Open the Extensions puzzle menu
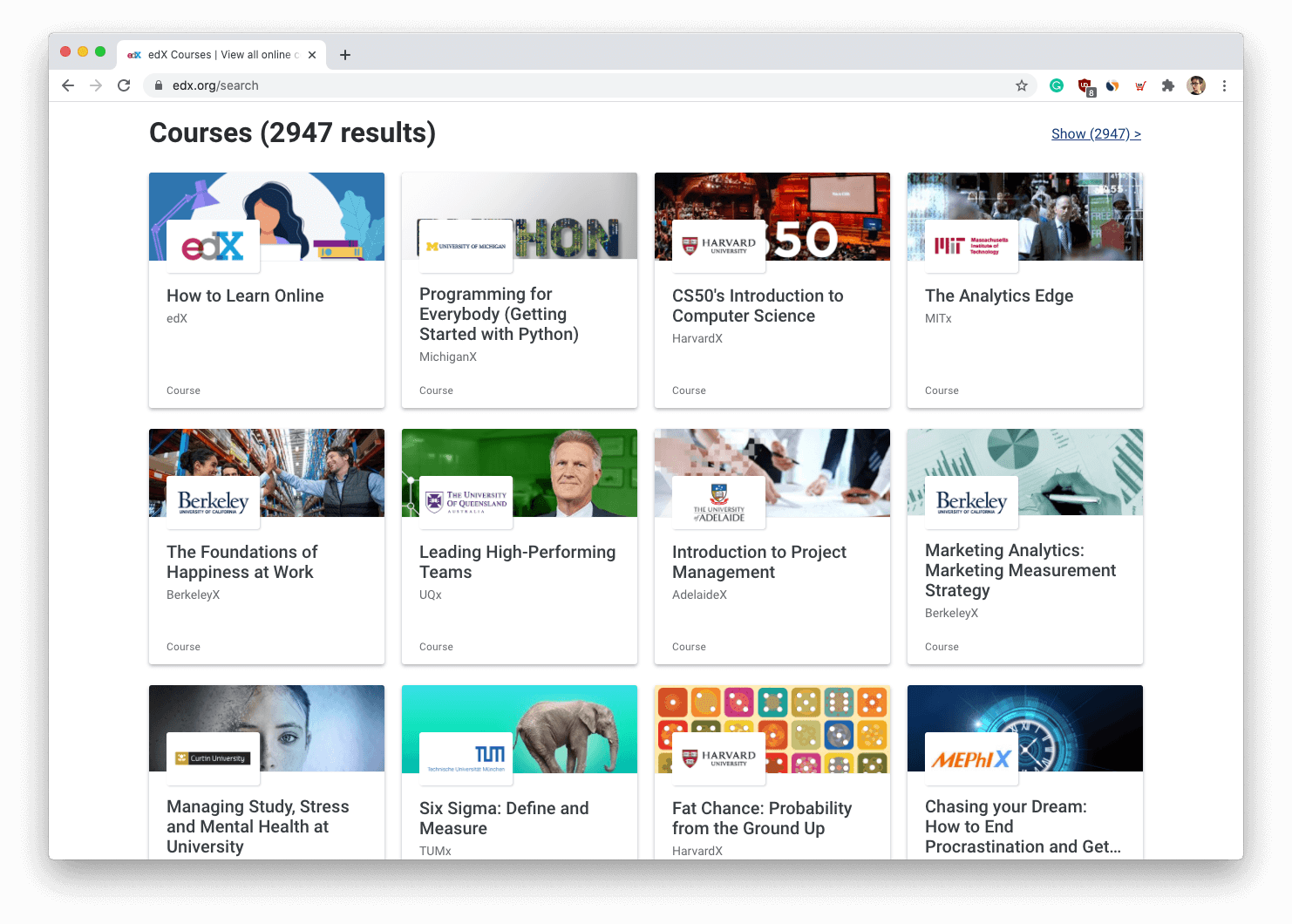 (x=1168, y=85)
